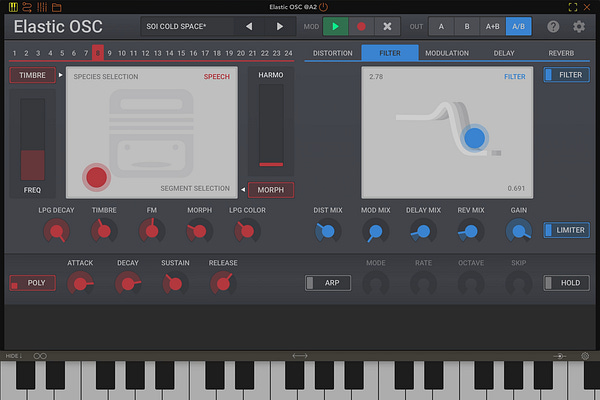This screenshot has height=400, width=600.
Task: Click the arrow left of the MORPH button
Action: point(243,189)
